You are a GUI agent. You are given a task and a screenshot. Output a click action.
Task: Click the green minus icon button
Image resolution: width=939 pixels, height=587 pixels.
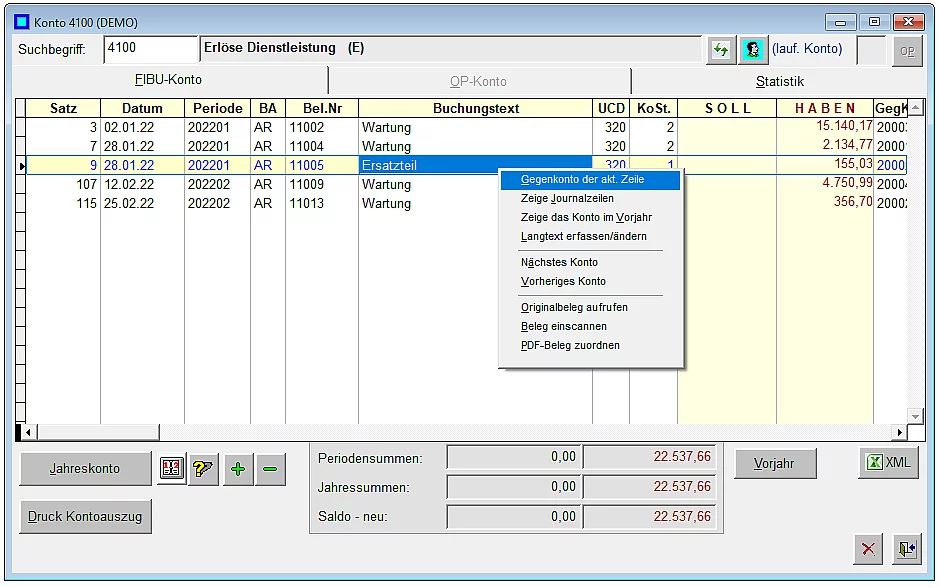271,469
